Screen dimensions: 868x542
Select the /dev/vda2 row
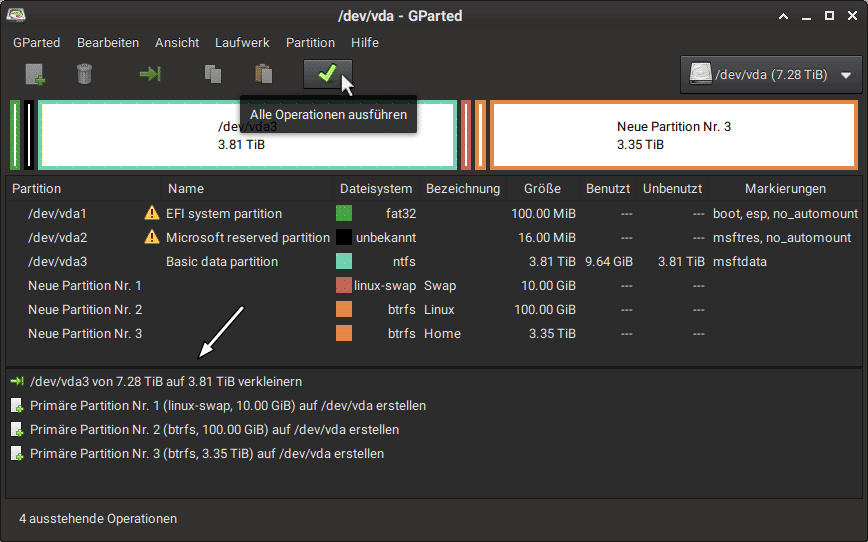pos(434,238)
